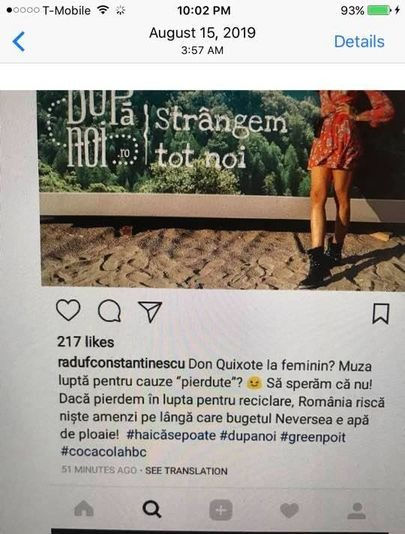
Task: Go to Home tab icon
Action: [84, 509]
